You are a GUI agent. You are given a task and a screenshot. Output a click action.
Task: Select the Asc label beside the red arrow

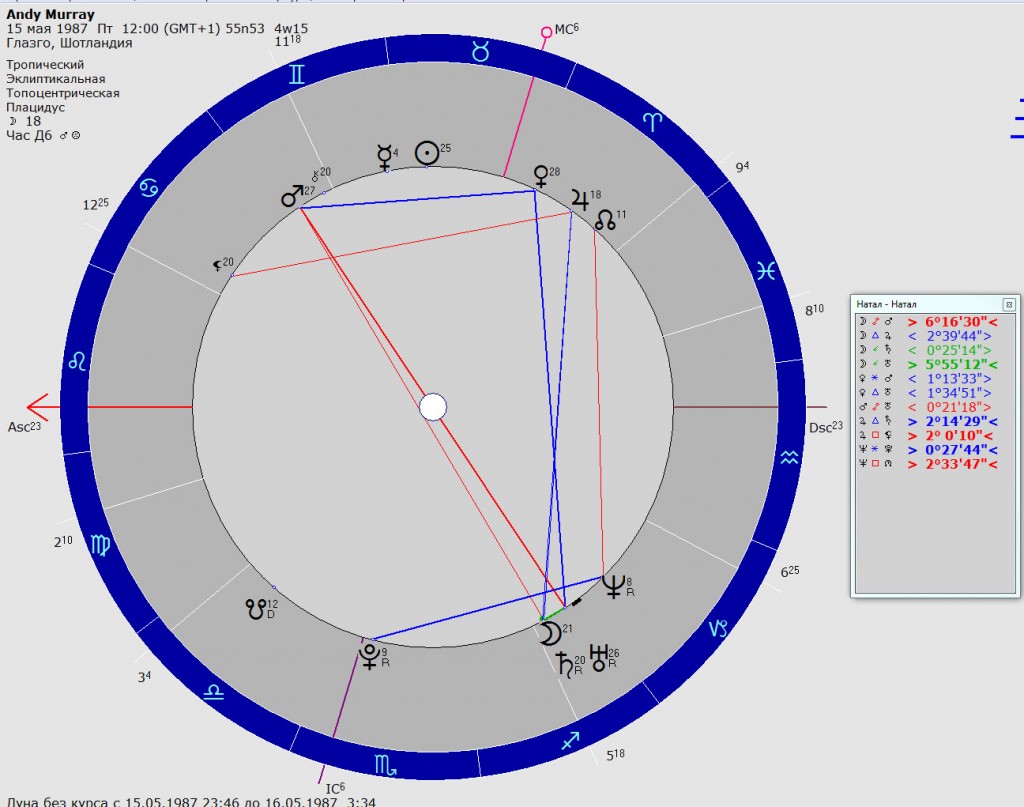click(x=24, y=427)
